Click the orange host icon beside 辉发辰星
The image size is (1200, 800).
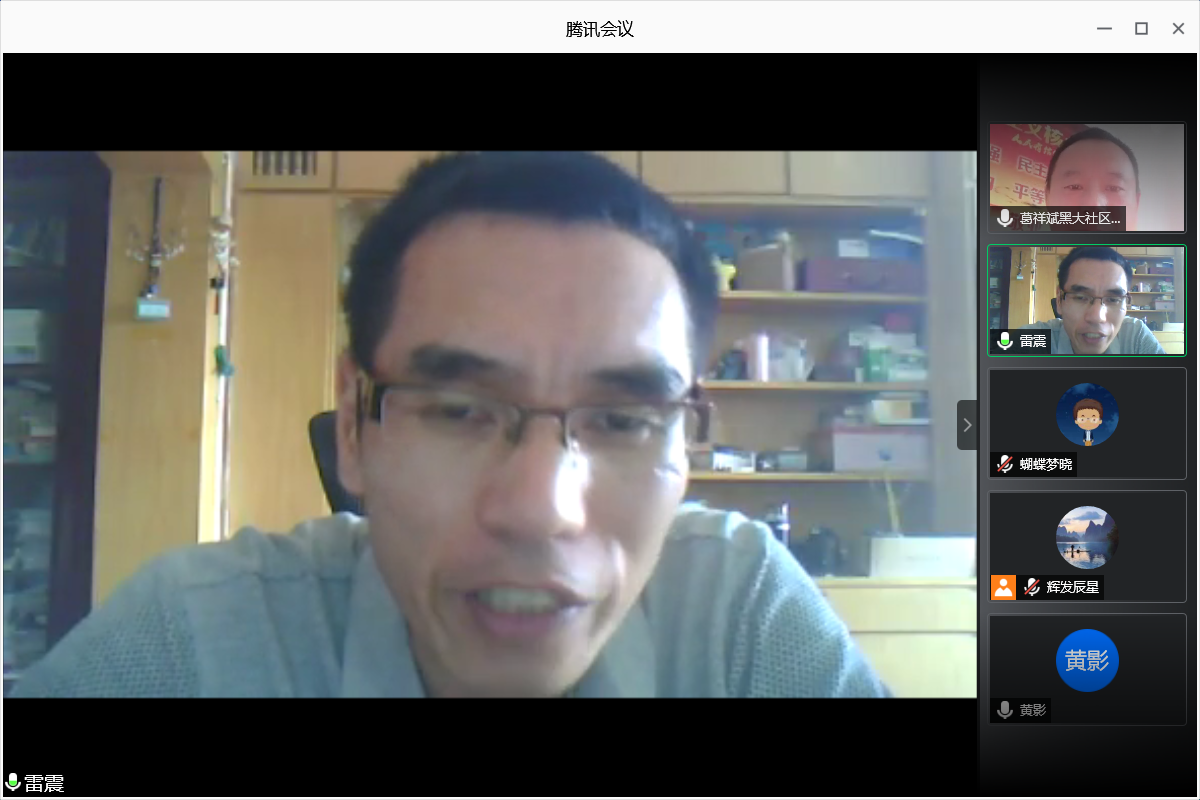pos(1003,587)
